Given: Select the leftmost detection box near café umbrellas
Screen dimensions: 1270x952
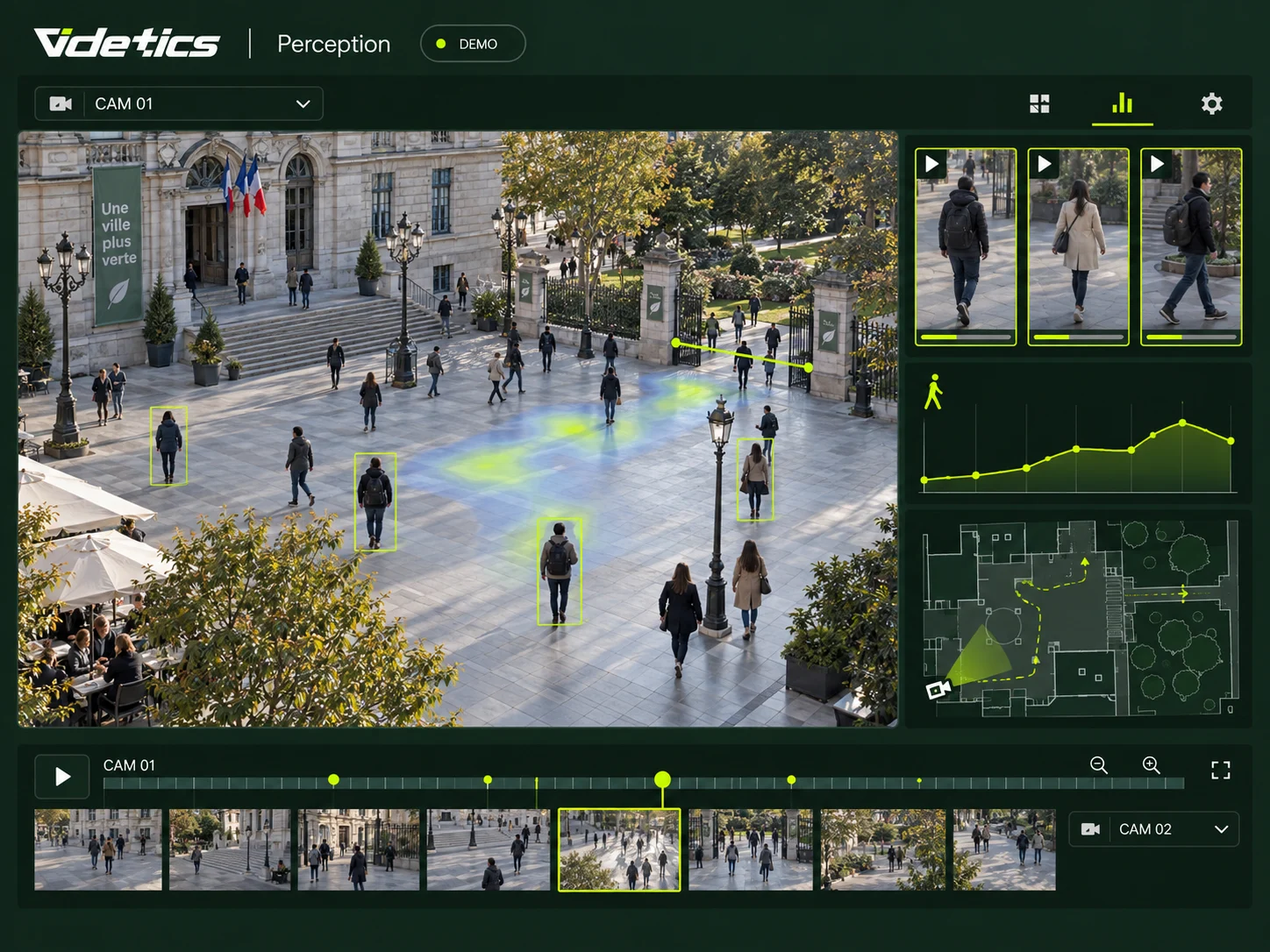Looking at the screenshot, I should pyautogui.click(x=168, y=445).
